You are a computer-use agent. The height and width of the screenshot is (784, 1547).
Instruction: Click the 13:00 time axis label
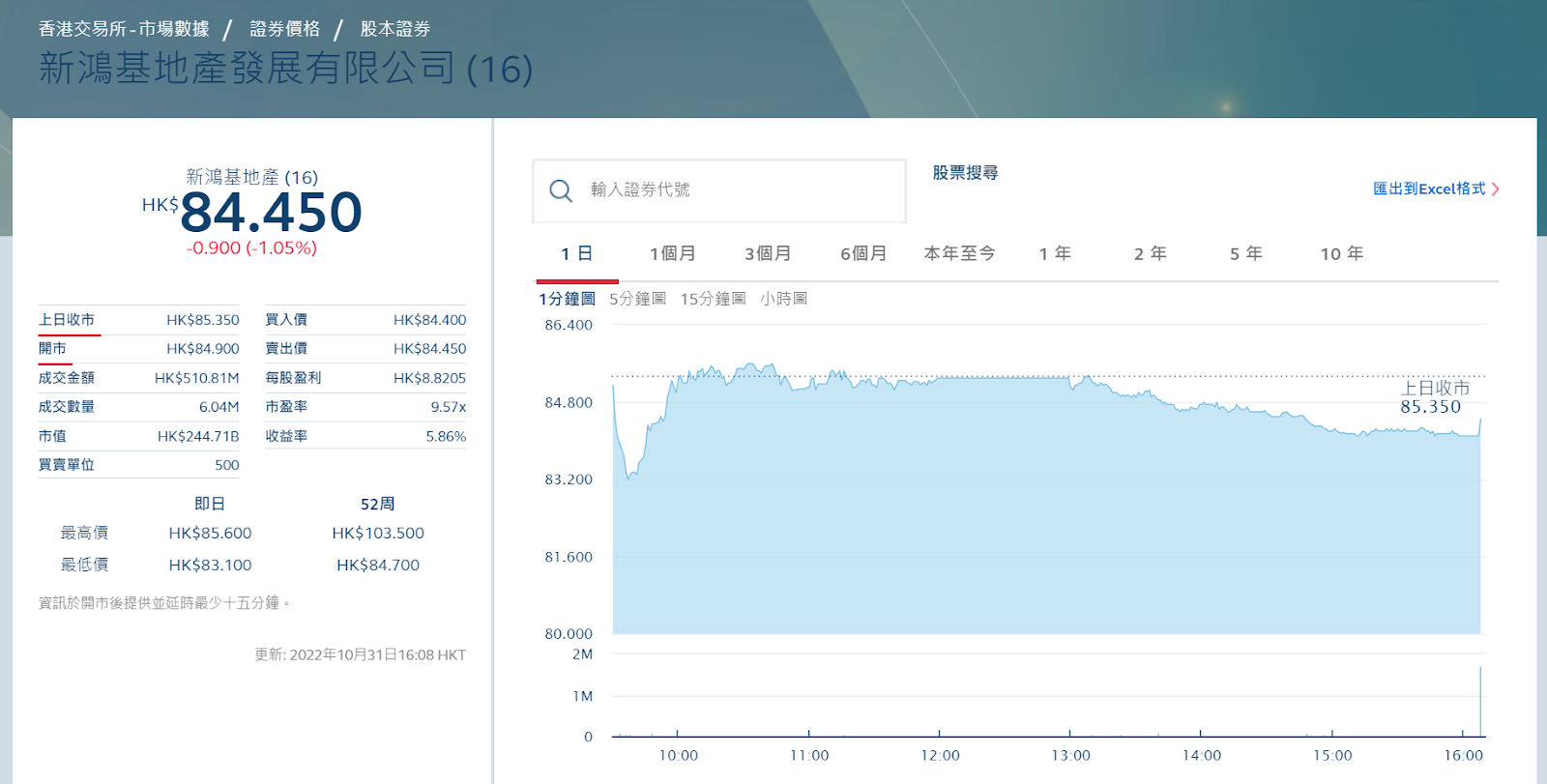1070,756
